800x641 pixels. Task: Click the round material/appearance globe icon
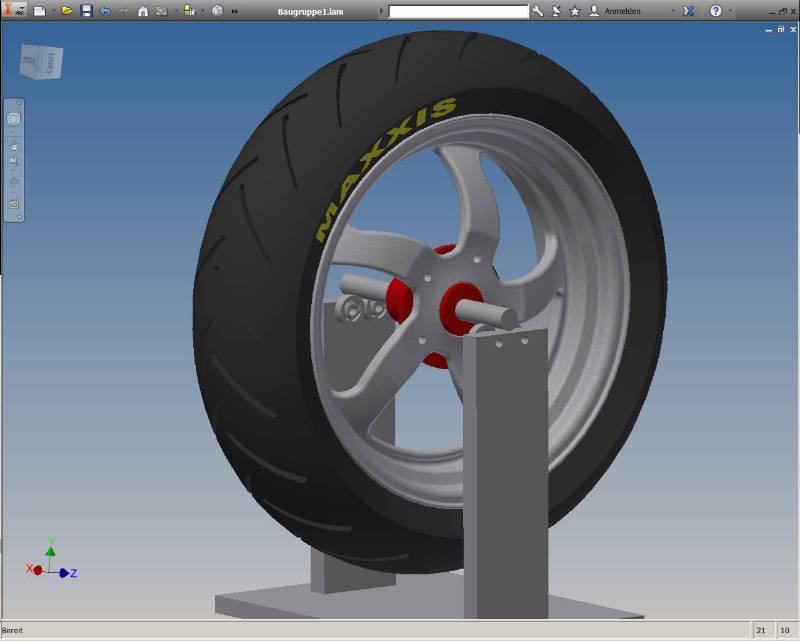(217, 11)
